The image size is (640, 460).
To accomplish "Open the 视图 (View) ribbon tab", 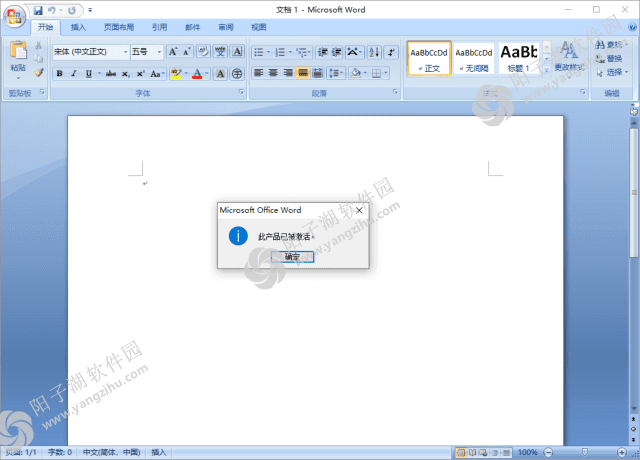I will coord(258,27).
